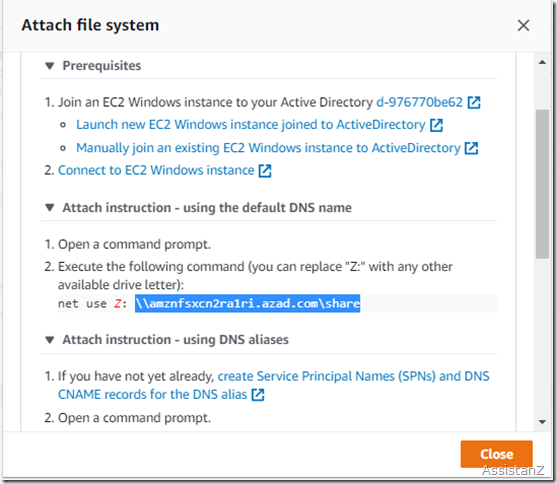Collapse the default DNS name section triangle

click(50, 208)
